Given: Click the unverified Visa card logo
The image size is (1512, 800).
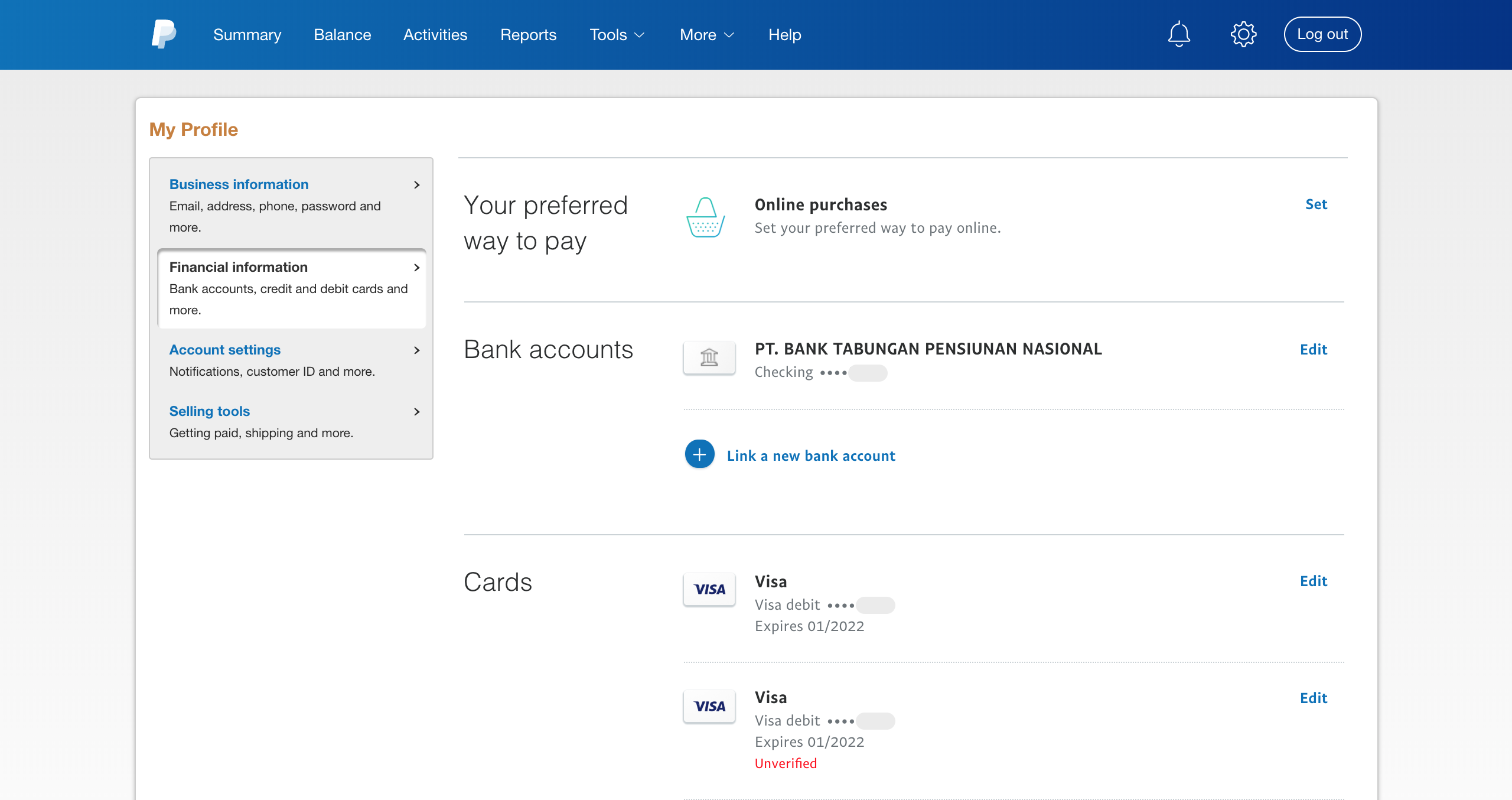Looking at the screenshot, I should [709, 706].
